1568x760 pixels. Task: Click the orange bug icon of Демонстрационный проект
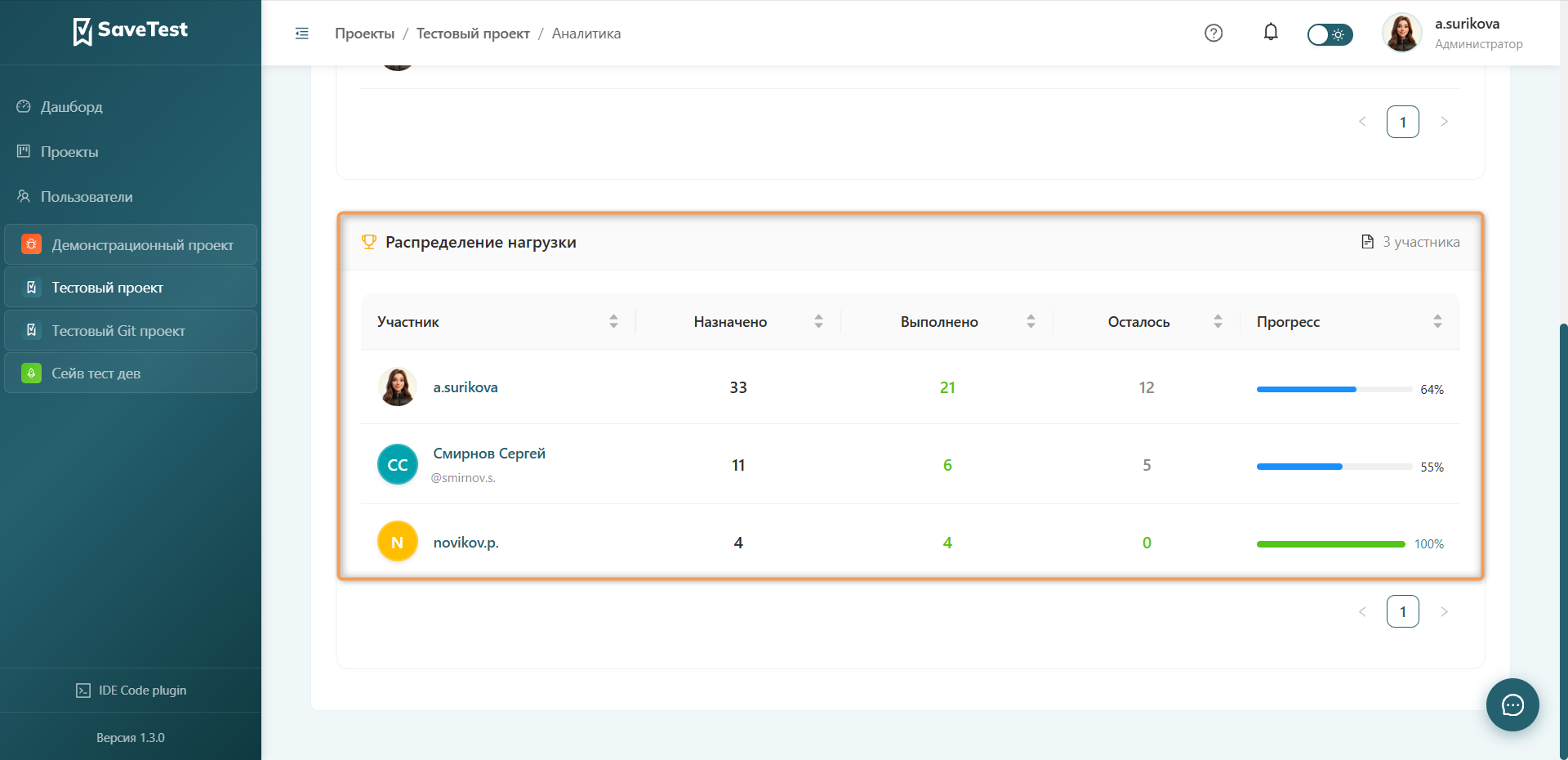coord(31,244)
